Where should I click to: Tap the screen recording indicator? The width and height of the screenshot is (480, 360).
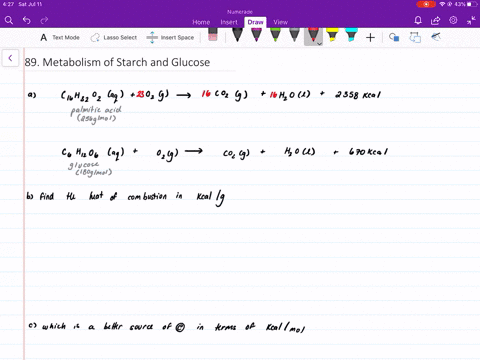426,4
